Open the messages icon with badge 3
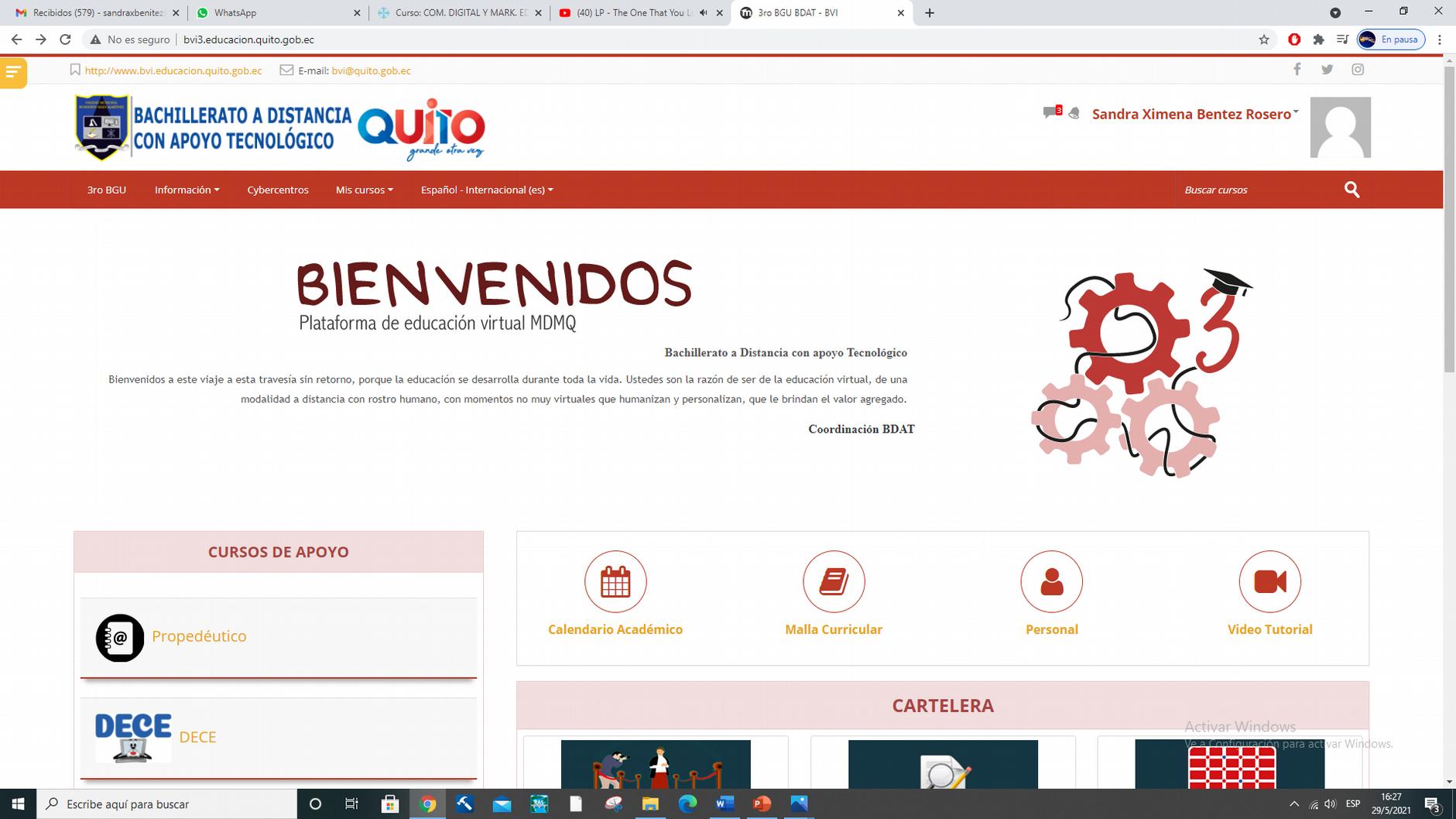This screenshot has height=819, width=1456. [x=1052, y=112]
